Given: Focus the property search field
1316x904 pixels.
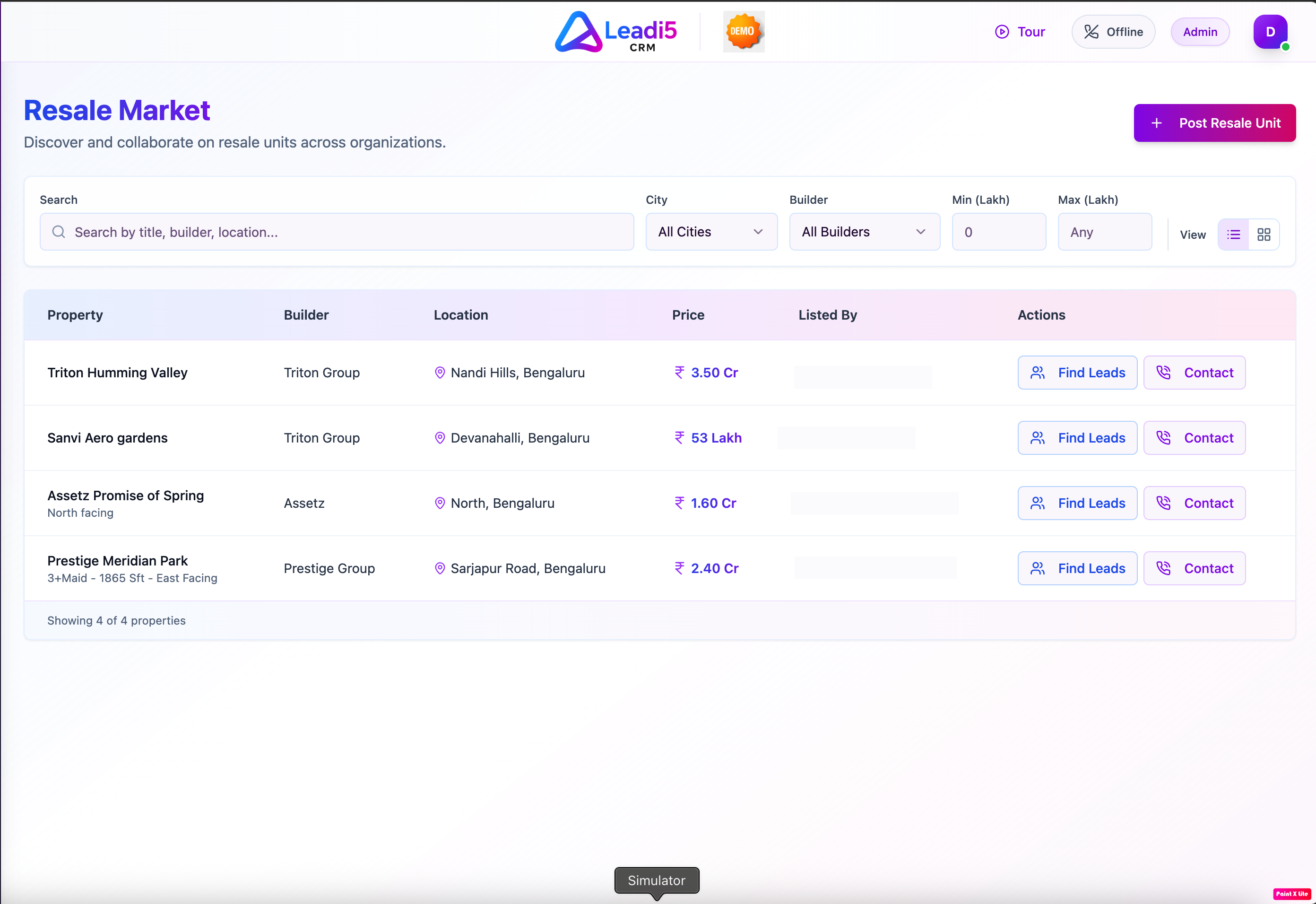Looking at the screenshot, I should pos(337,232).
